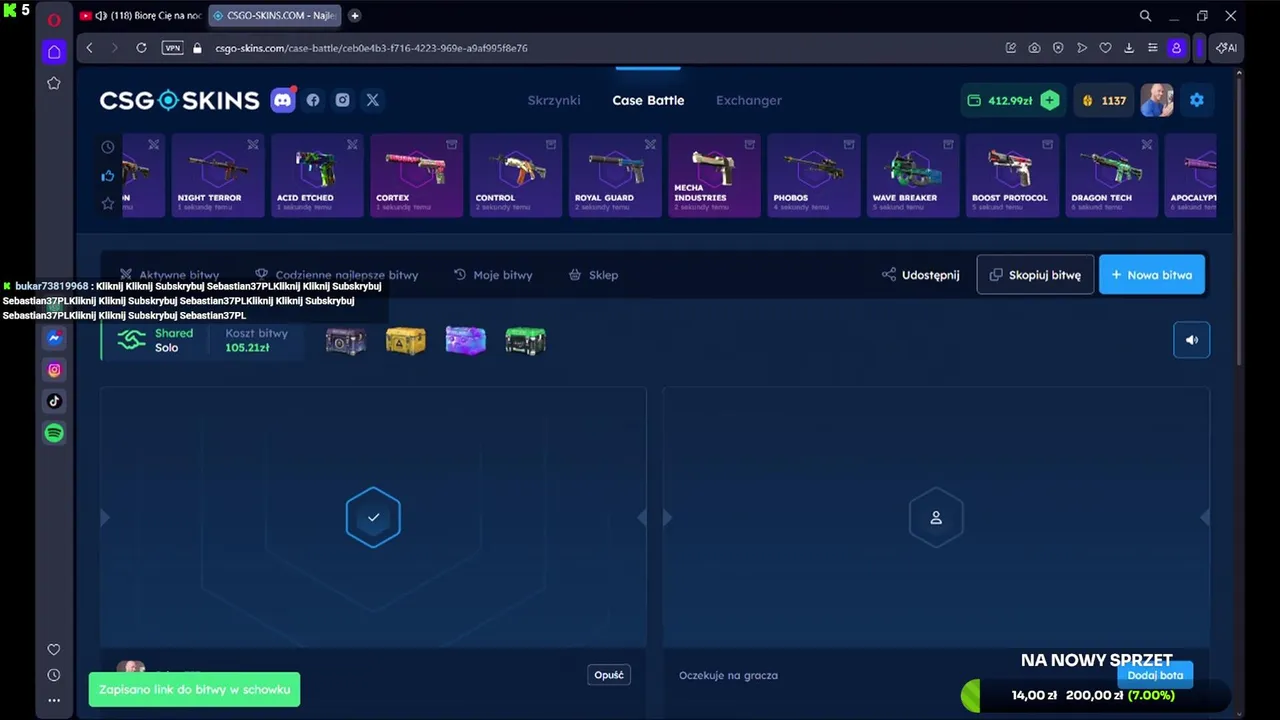
Task: Click the Opuść button to leave
Action: pos(609,675)
